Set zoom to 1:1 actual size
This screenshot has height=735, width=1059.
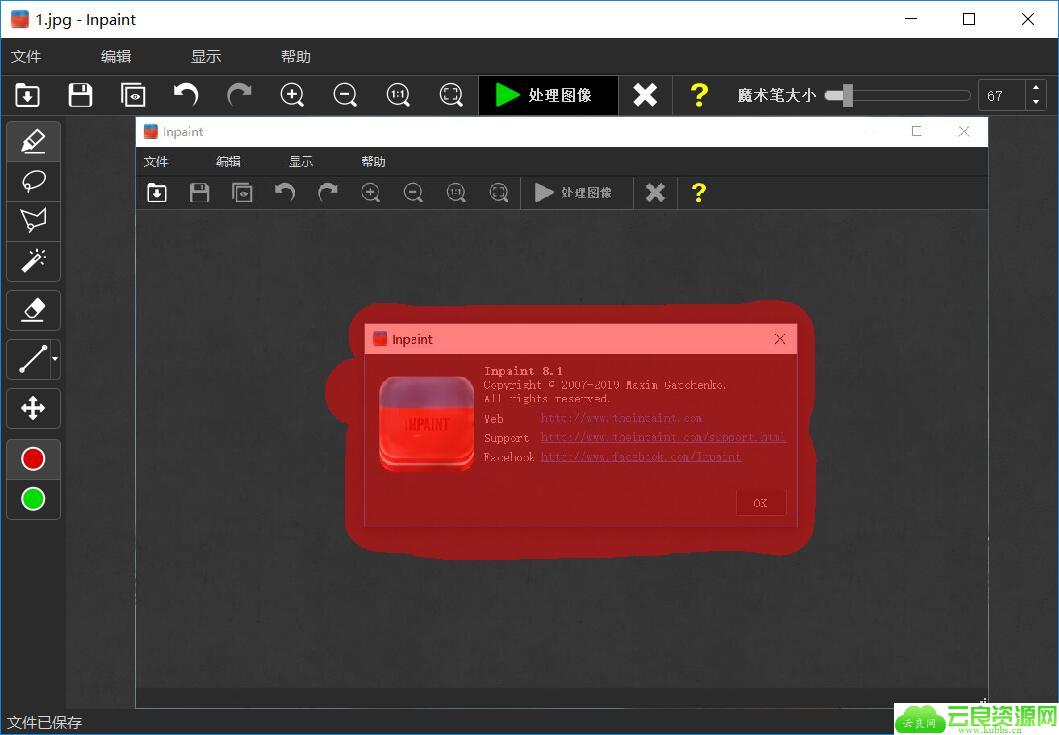pyautogui.click(x=398, y=95)
